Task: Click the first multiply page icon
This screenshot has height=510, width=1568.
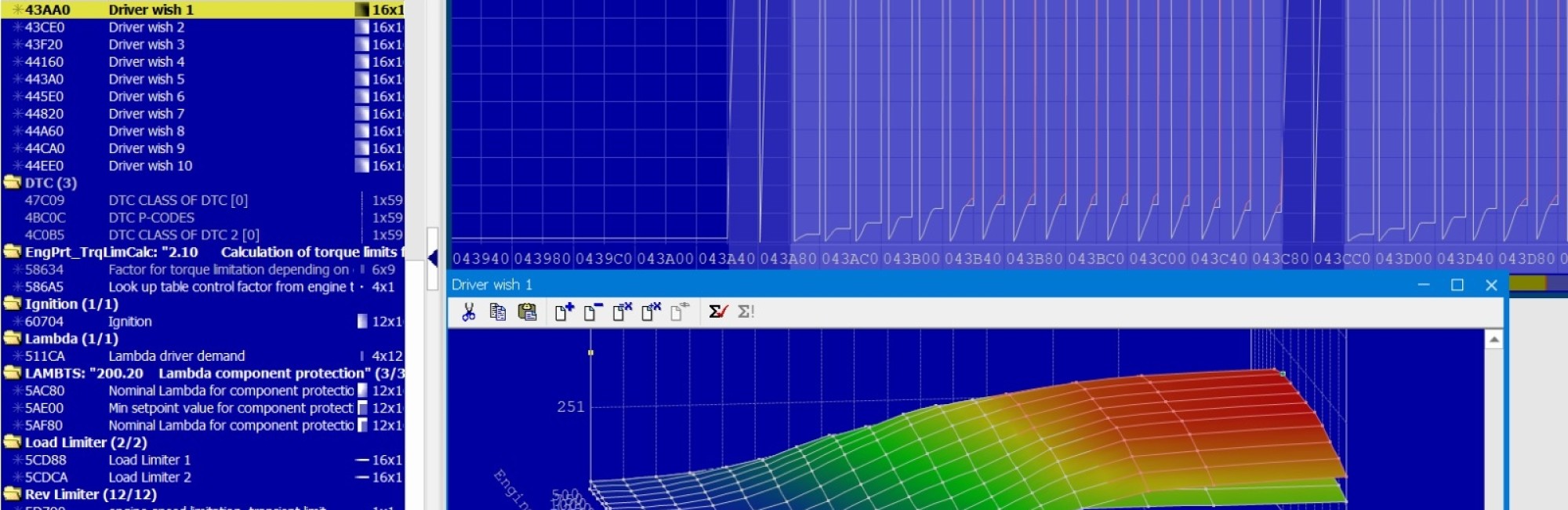Action: [x=622, y=312]
